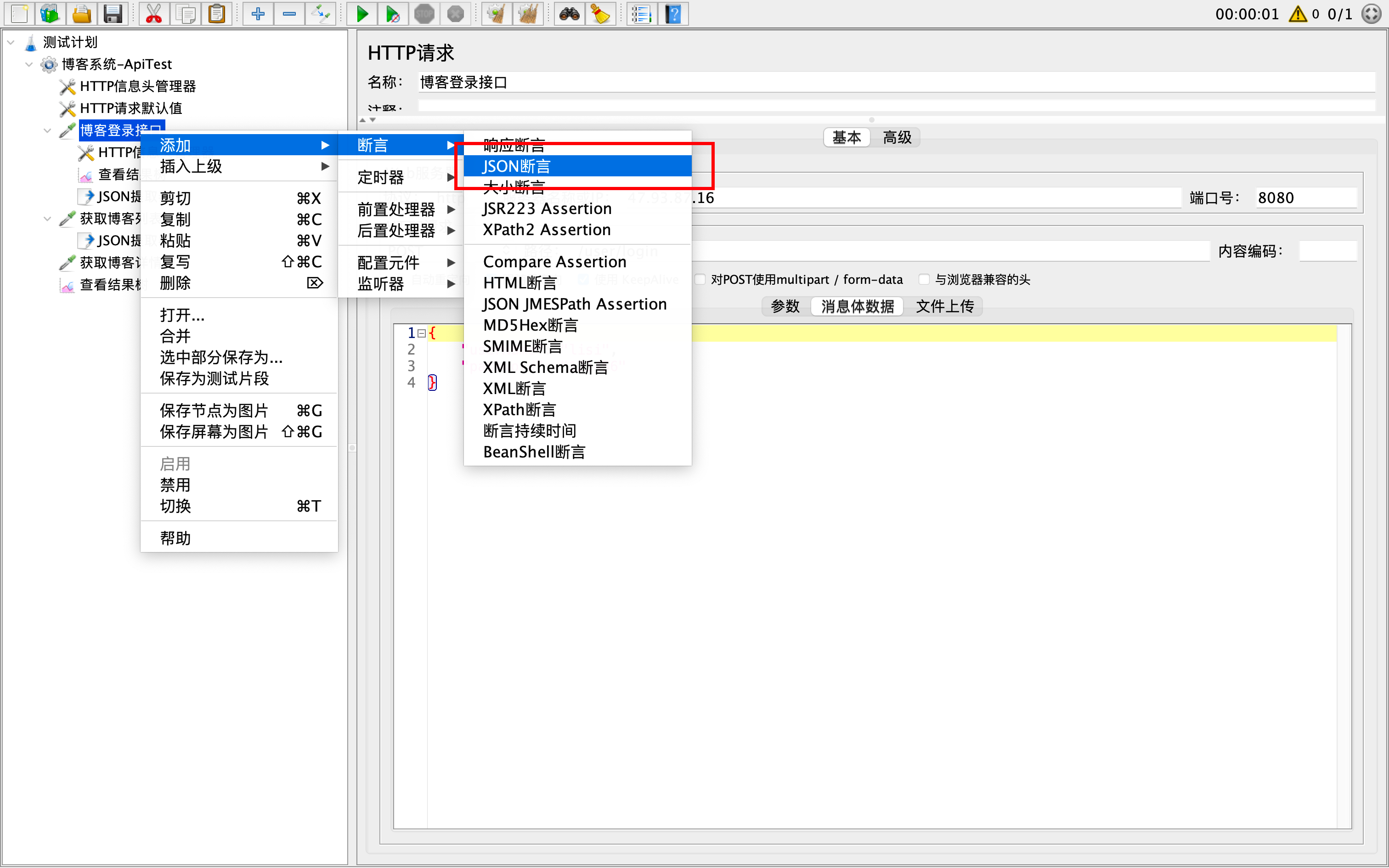Open the Function helper list icon
Image resolution: width=1389 pixels, height=868 pixels.
pyautogui.click(x=642, y=13)
